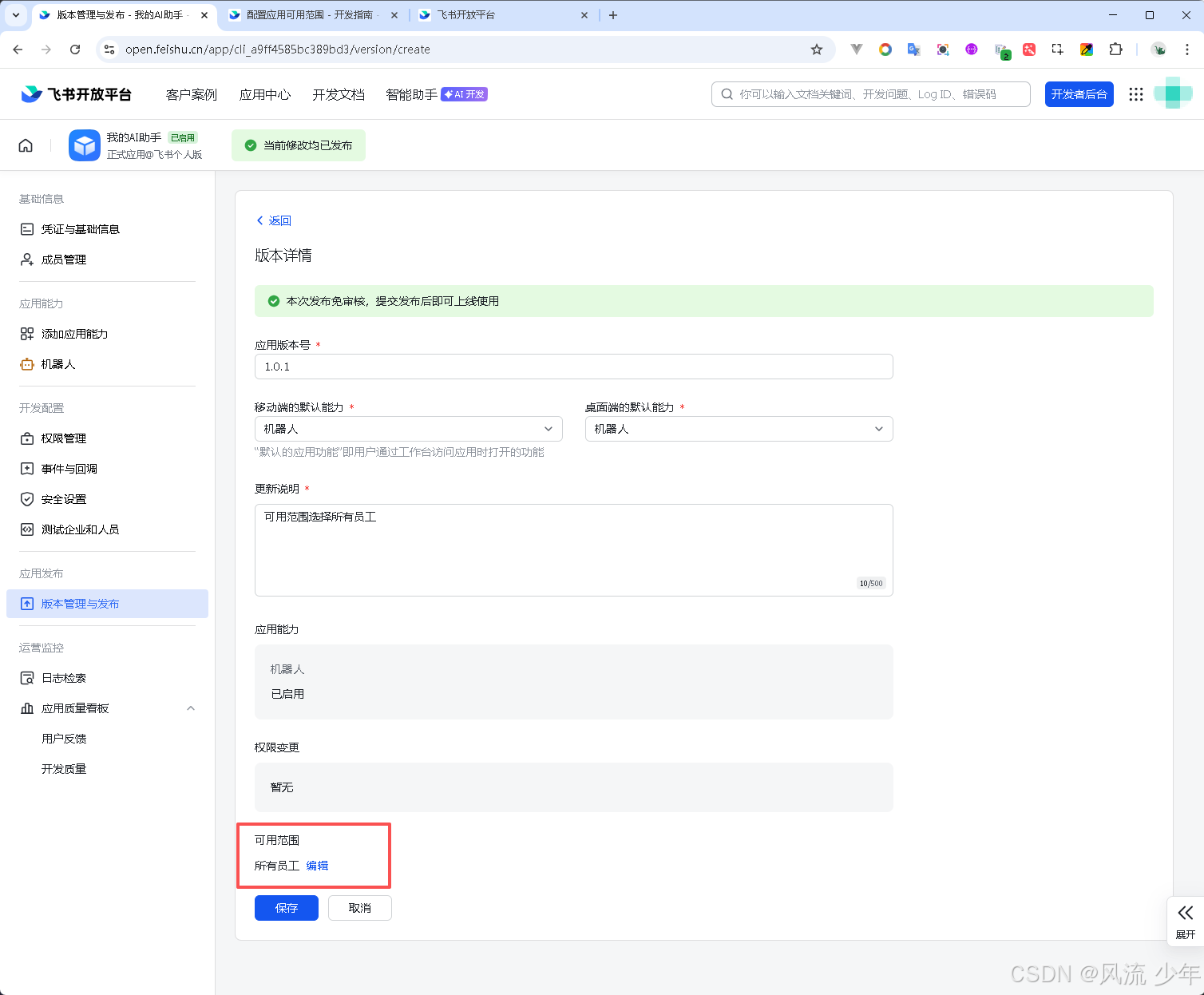Open the 开发文档 navigation menu

pos(339,94)
